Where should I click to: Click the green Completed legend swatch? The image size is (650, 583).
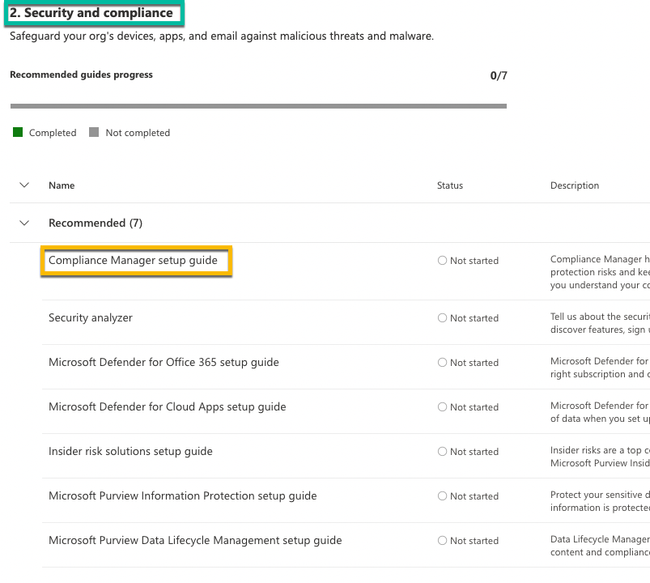[18, 132]
